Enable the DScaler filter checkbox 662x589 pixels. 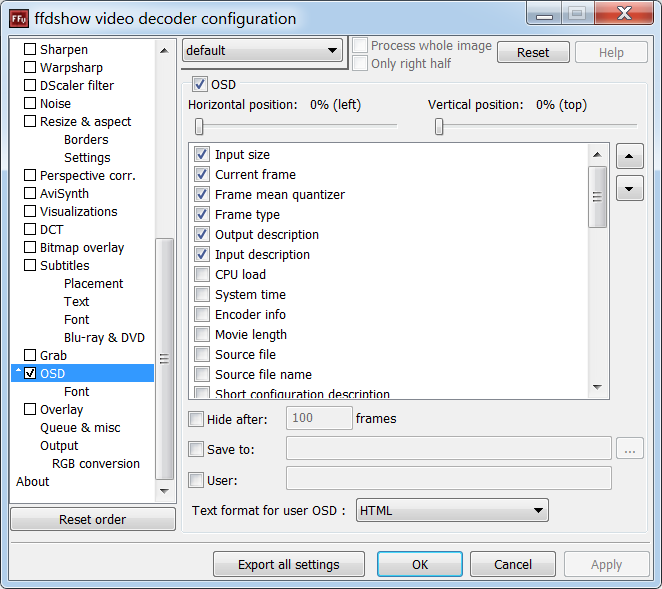pyautogui.click(x=30, y=85)
